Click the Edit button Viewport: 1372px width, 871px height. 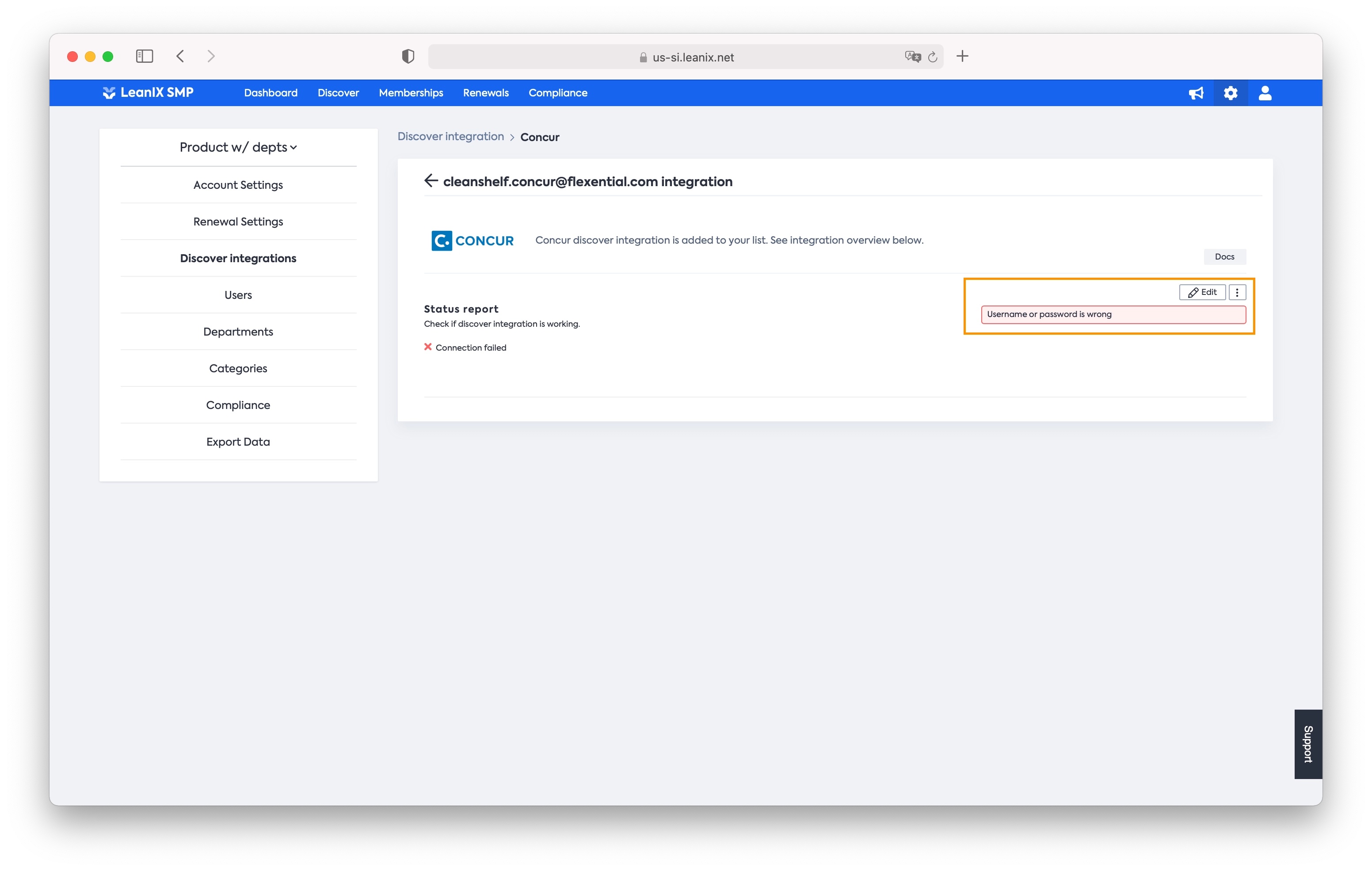1202,292
